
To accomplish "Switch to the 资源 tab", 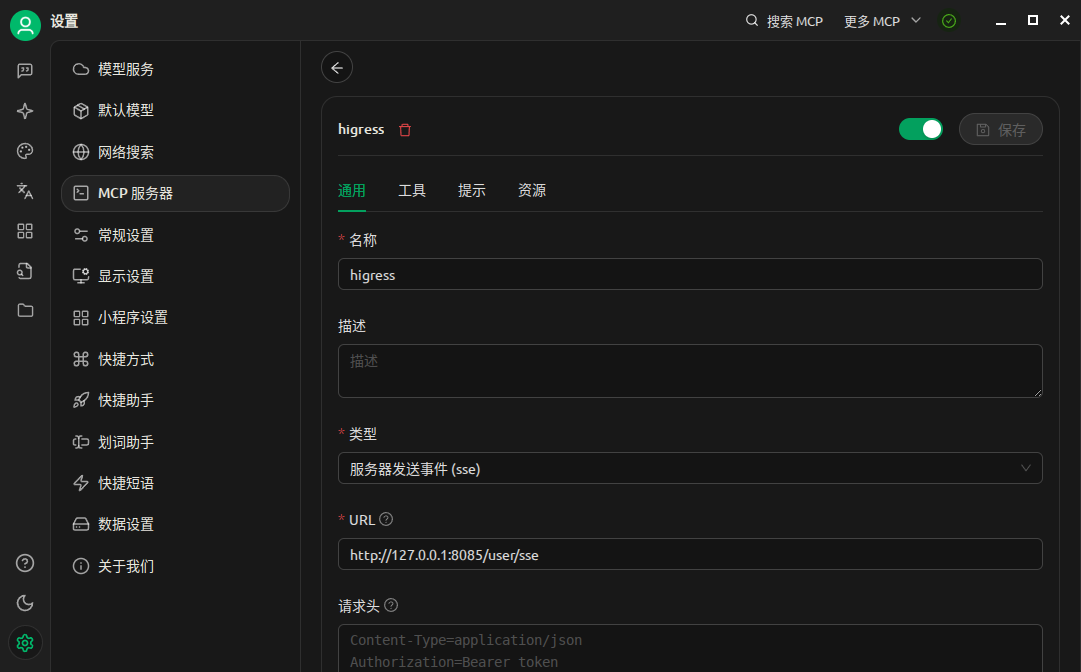I will tap(531, 190).
